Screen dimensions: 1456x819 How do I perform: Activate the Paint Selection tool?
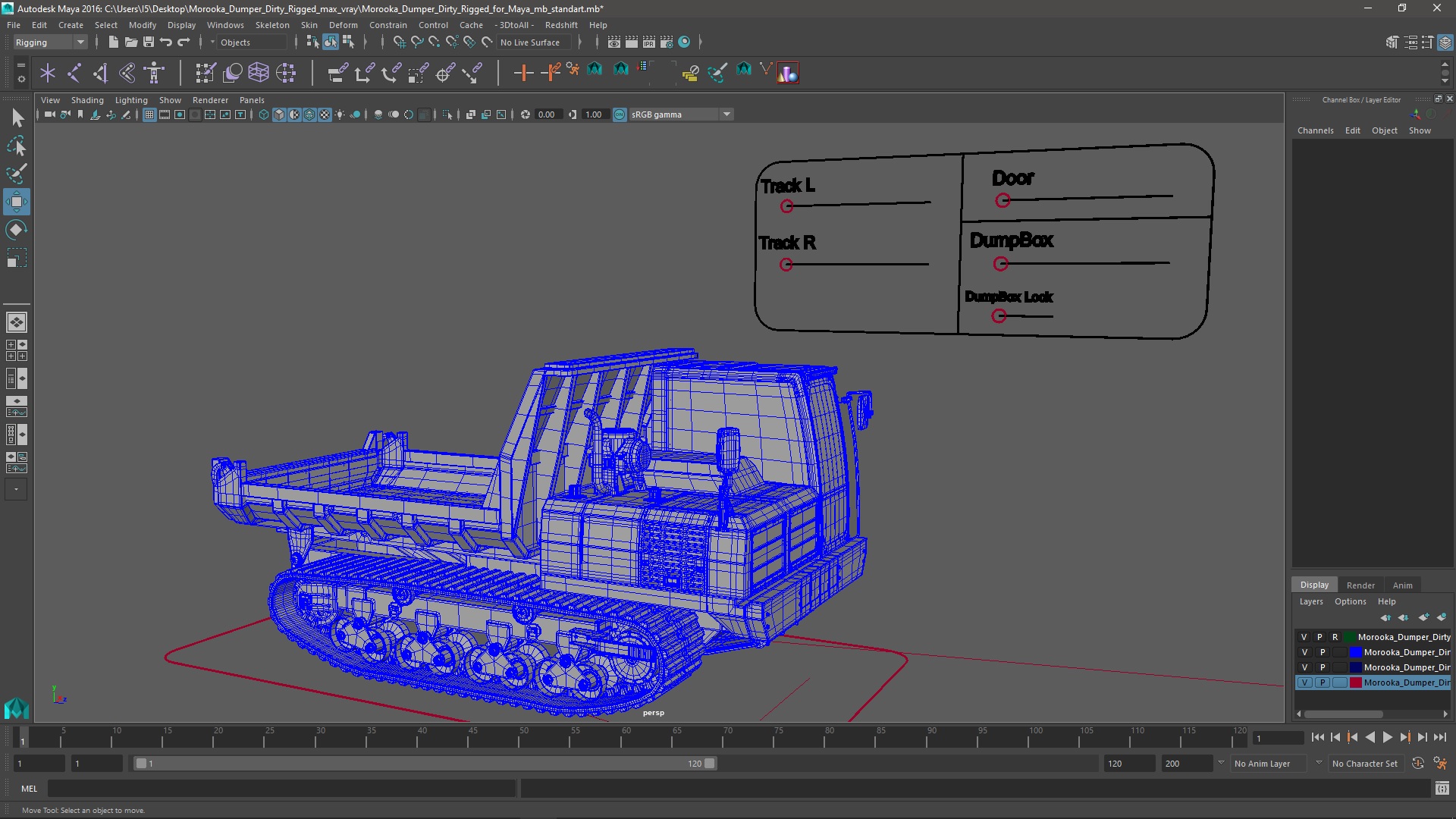point(17,174)
